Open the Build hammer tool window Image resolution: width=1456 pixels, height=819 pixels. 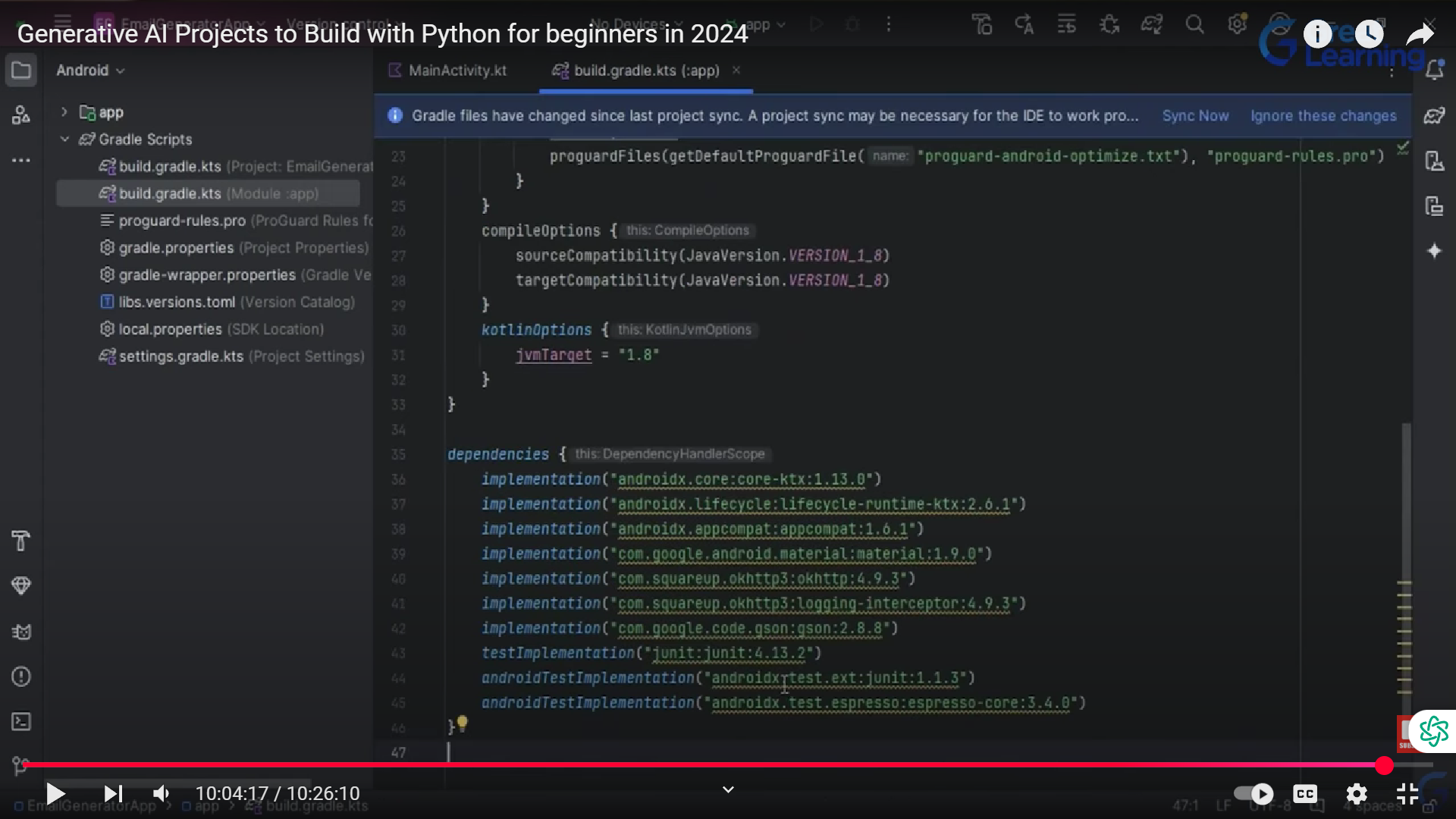21,541
